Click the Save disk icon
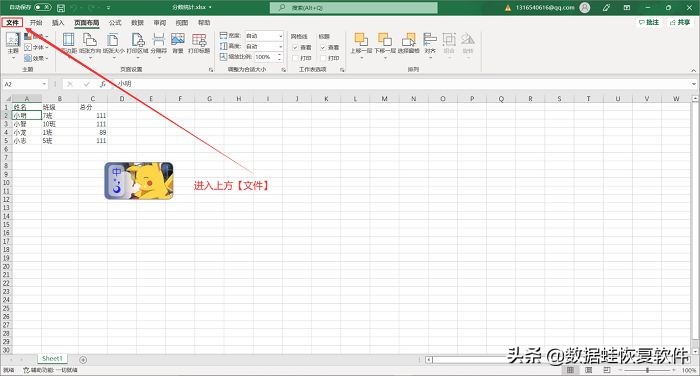 (x=61, y=8)
